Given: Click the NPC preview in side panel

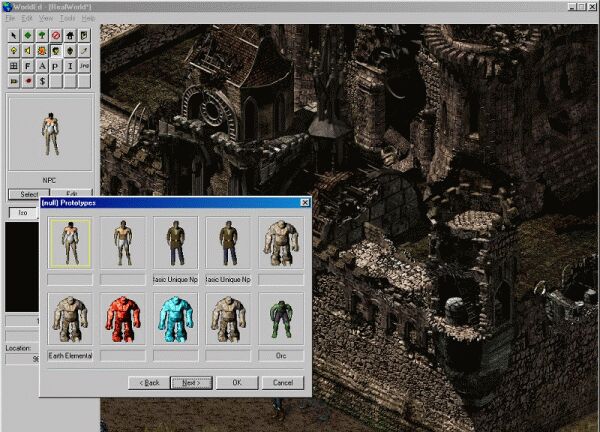Looking at the screenshot, I should click(50, 134).
